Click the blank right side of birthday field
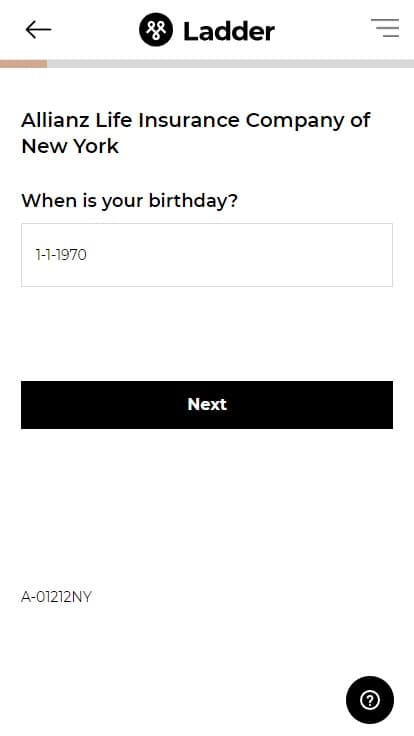The image size is (414, 736). (282, 255)
